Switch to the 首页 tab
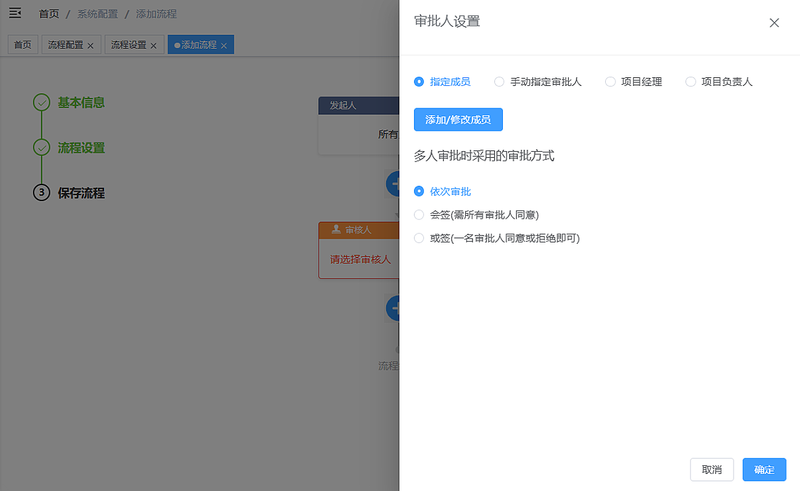This screenshot has height=491, width=800. pyautogui.click(x=22, y=45)
